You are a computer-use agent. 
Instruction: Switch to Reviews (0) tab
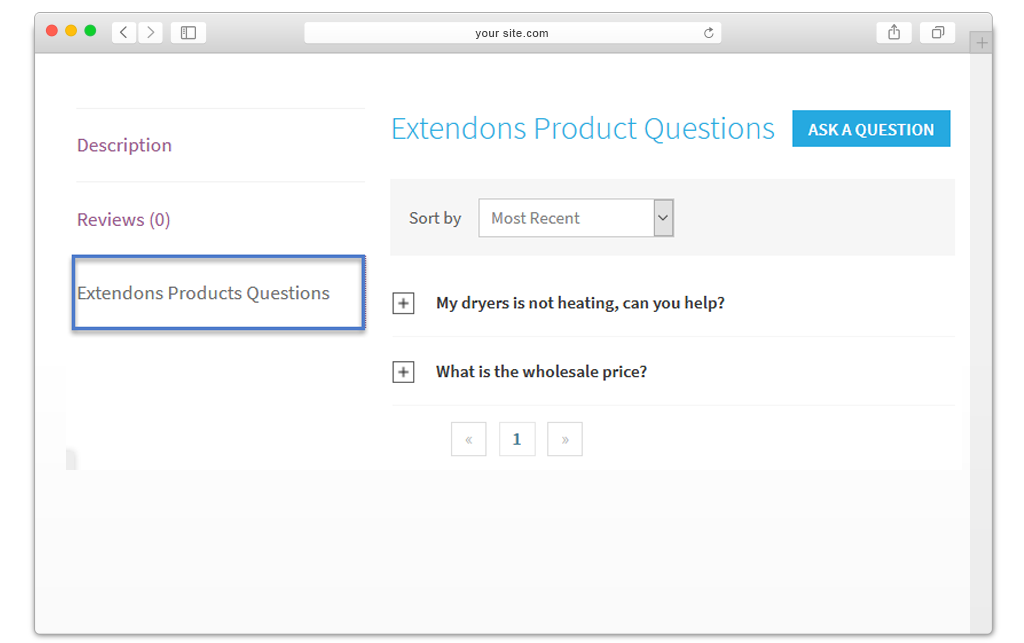coord(123,219)
